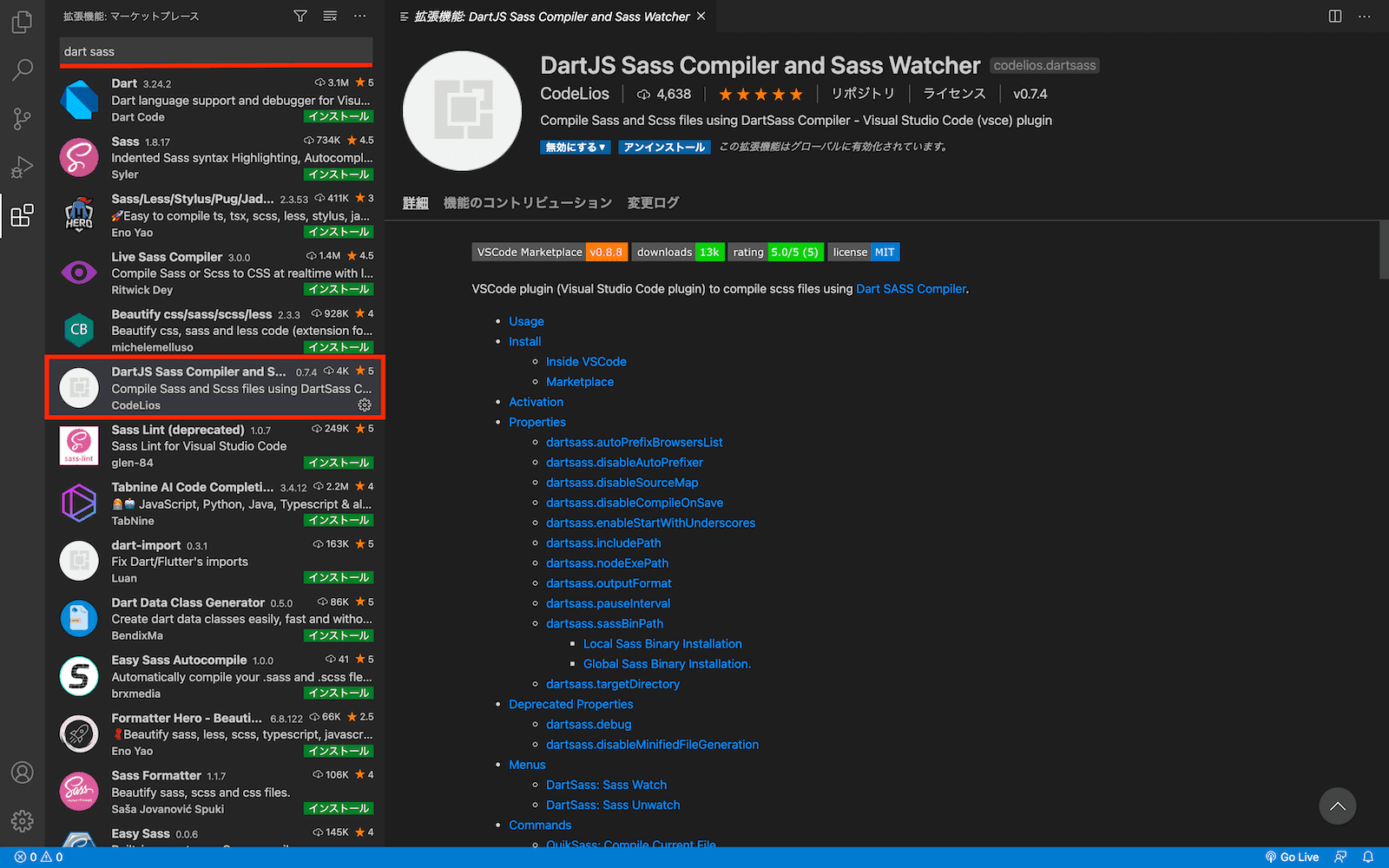Open the editor More Actions menu

pos(1366,16)
